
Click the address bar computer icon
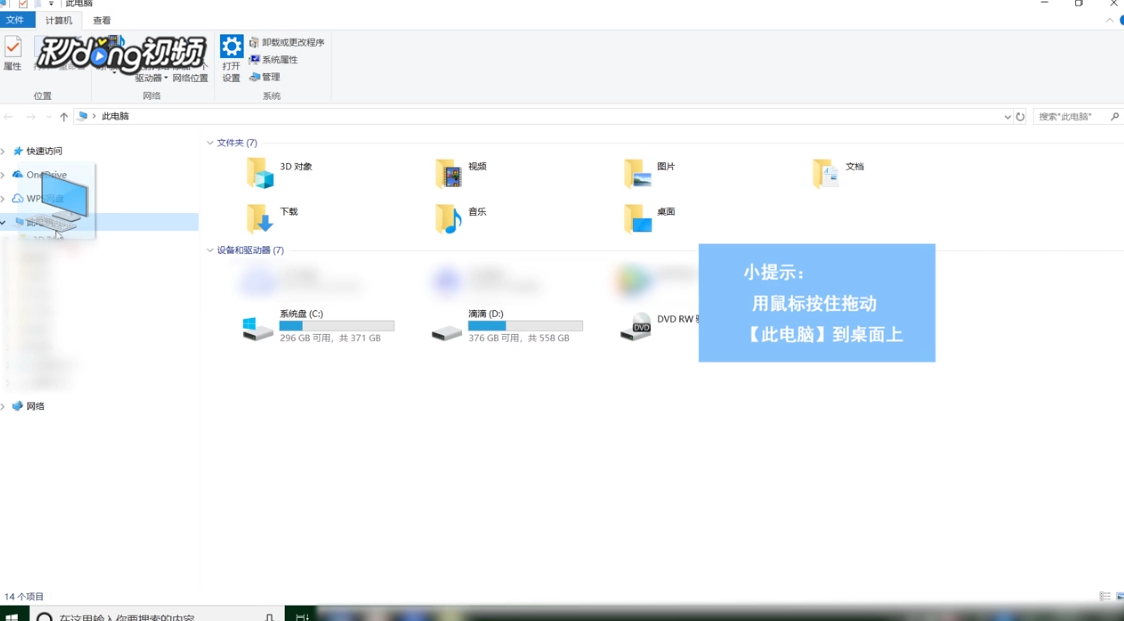pos(82,116)
